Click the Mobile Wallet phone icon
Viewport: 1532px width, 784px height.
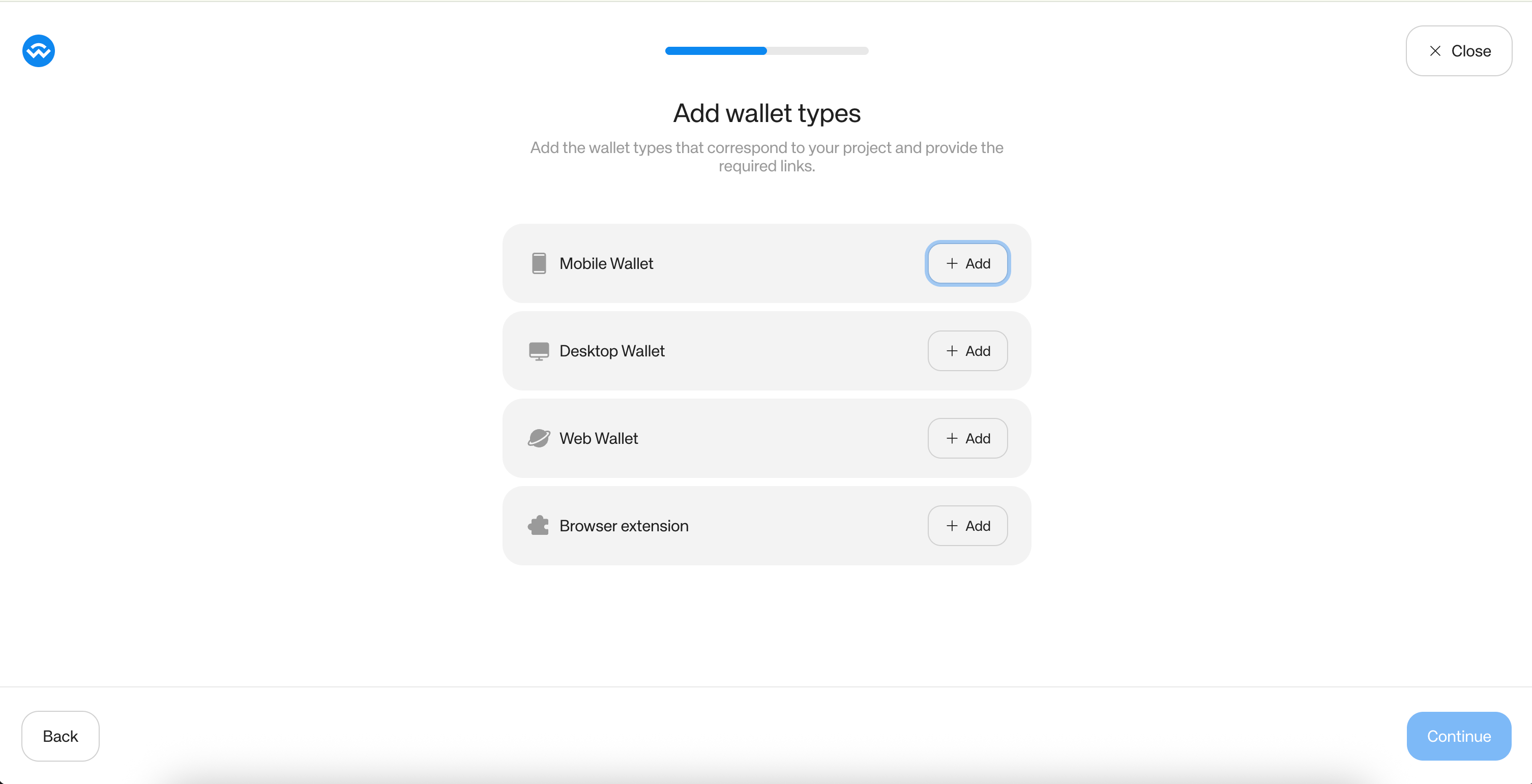pos(539,263)
